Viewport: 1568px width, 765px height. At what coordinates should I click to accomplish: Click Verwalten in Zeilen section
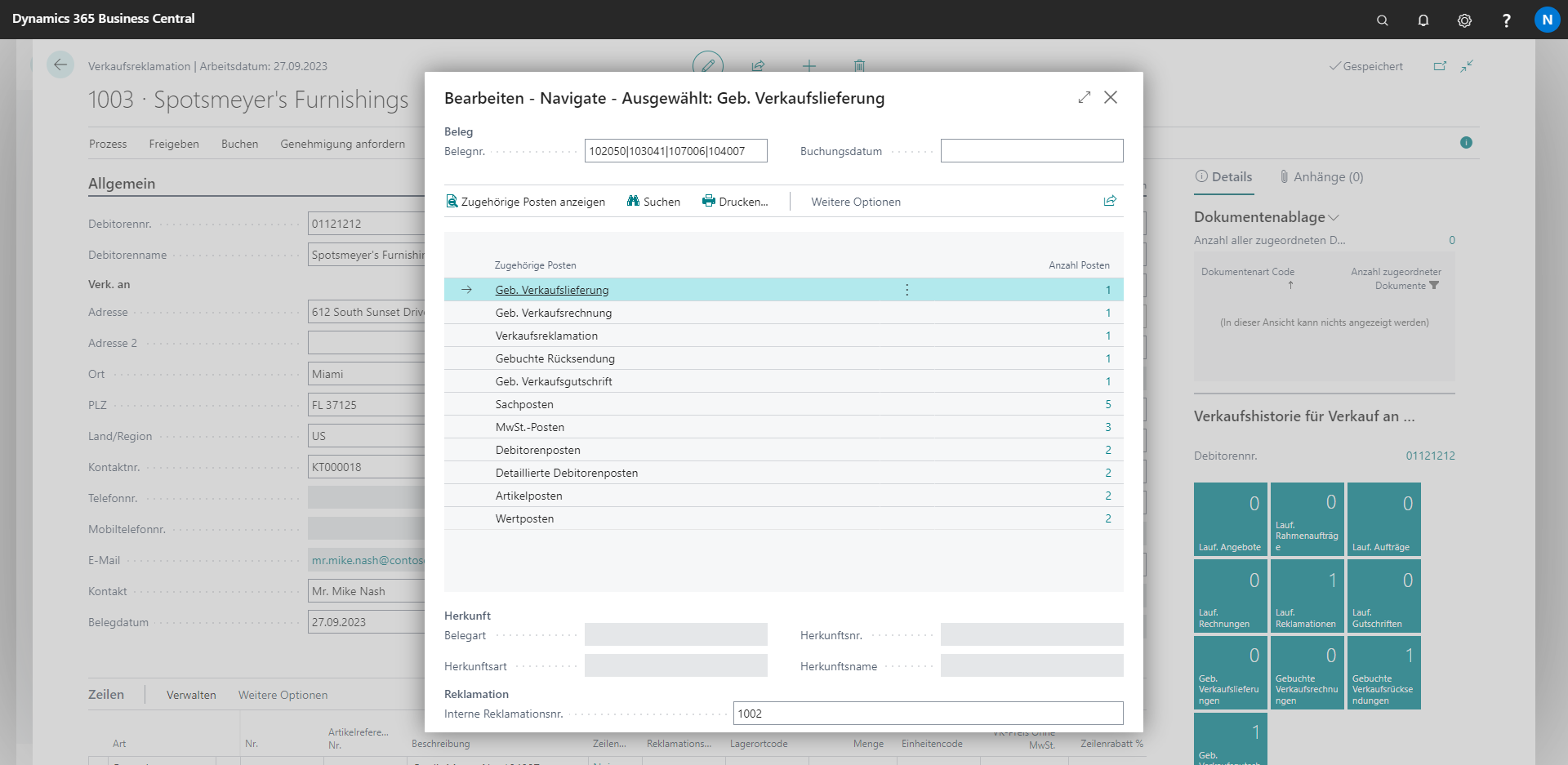pyautogui.click(x=191, y=695)
